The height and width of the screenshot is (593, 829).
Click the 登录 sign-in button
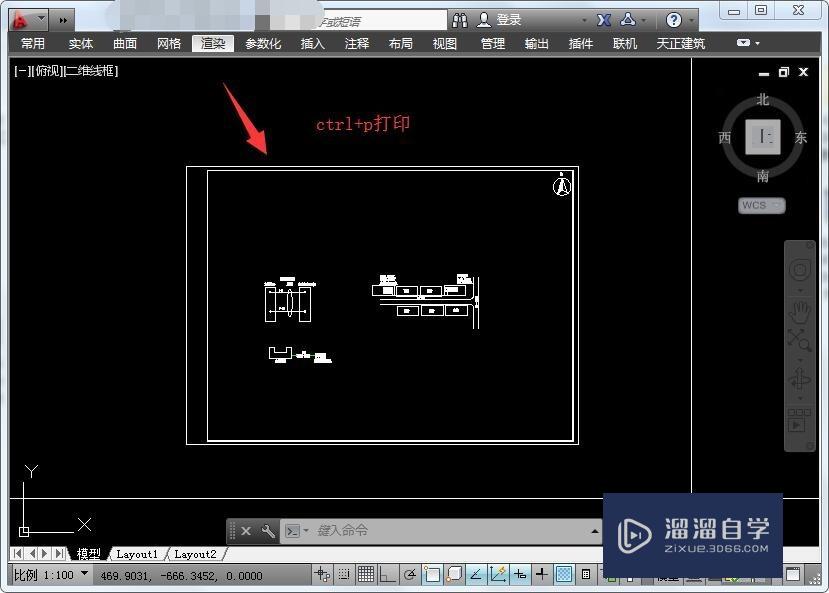pos(500,20)
